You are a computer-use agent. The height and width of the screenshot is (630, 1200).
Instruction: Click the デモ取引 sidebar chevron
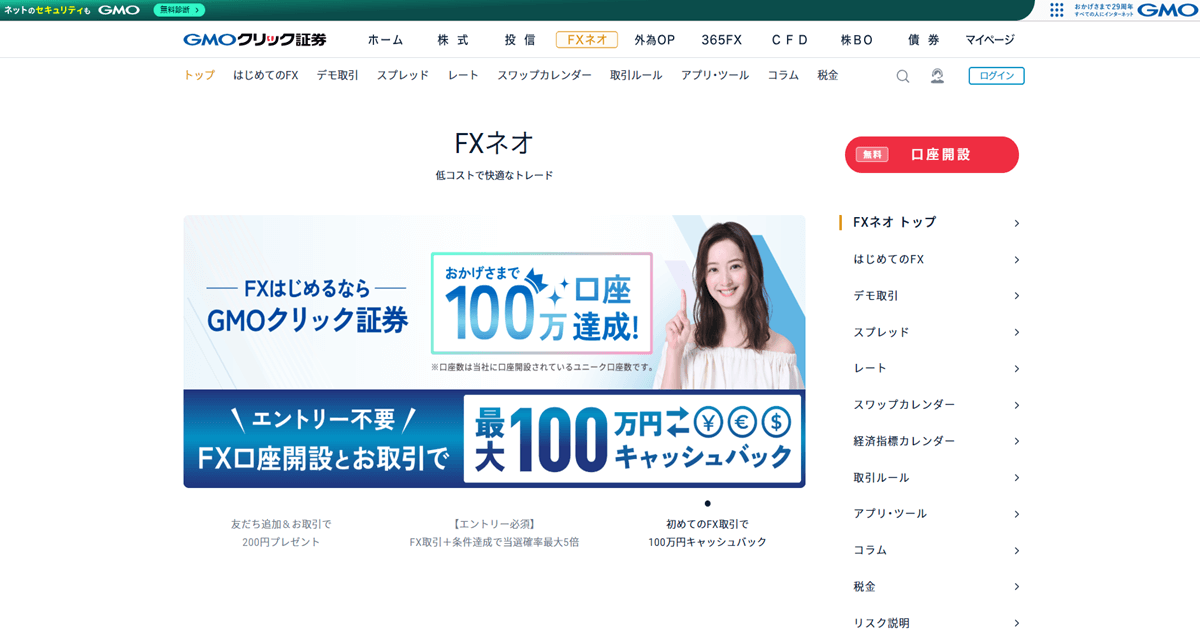point(1016,296)
